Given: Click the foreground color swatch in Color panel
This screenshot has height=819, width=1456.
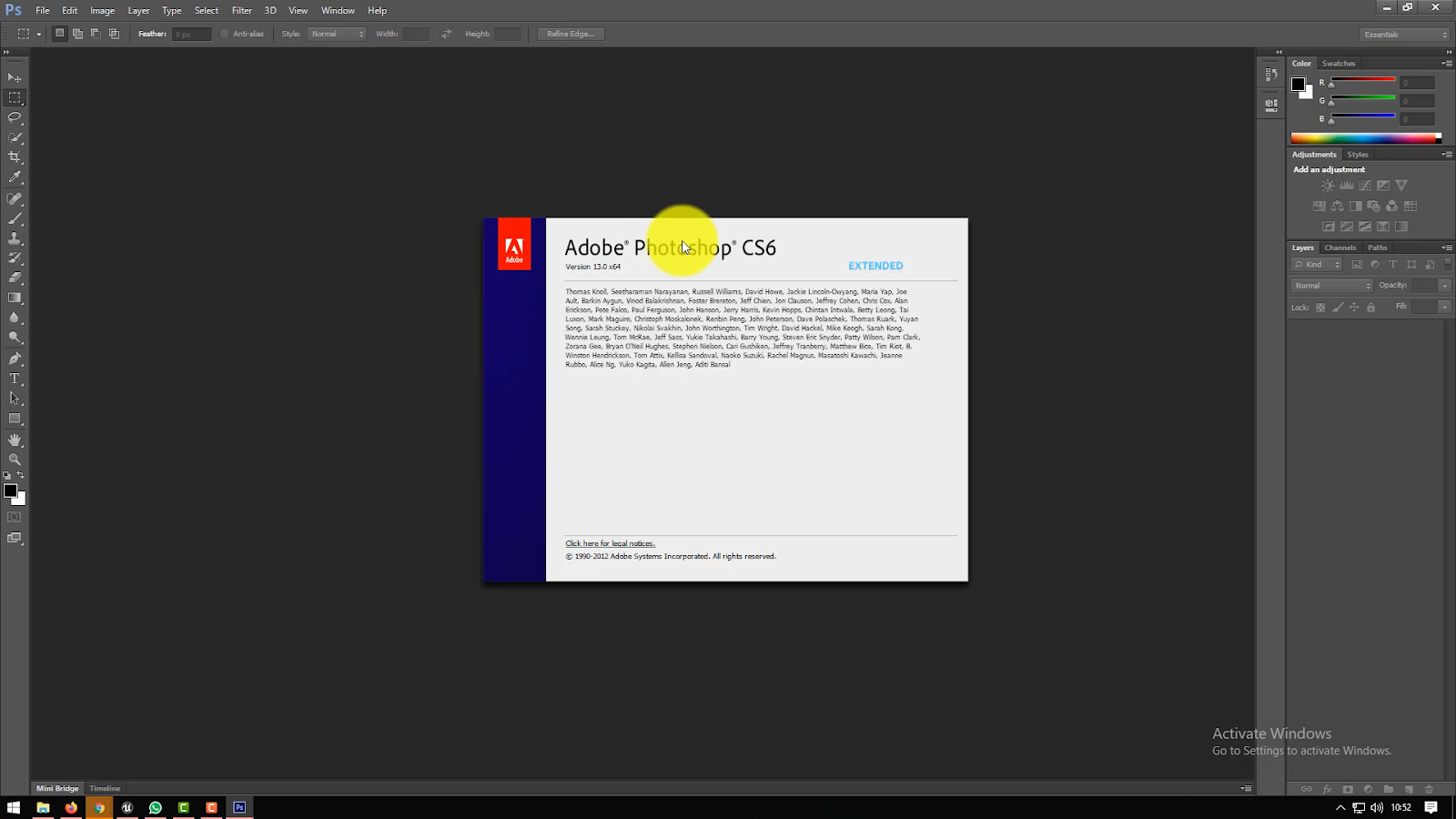Looking at the screenshot, I should [1298, 84].
